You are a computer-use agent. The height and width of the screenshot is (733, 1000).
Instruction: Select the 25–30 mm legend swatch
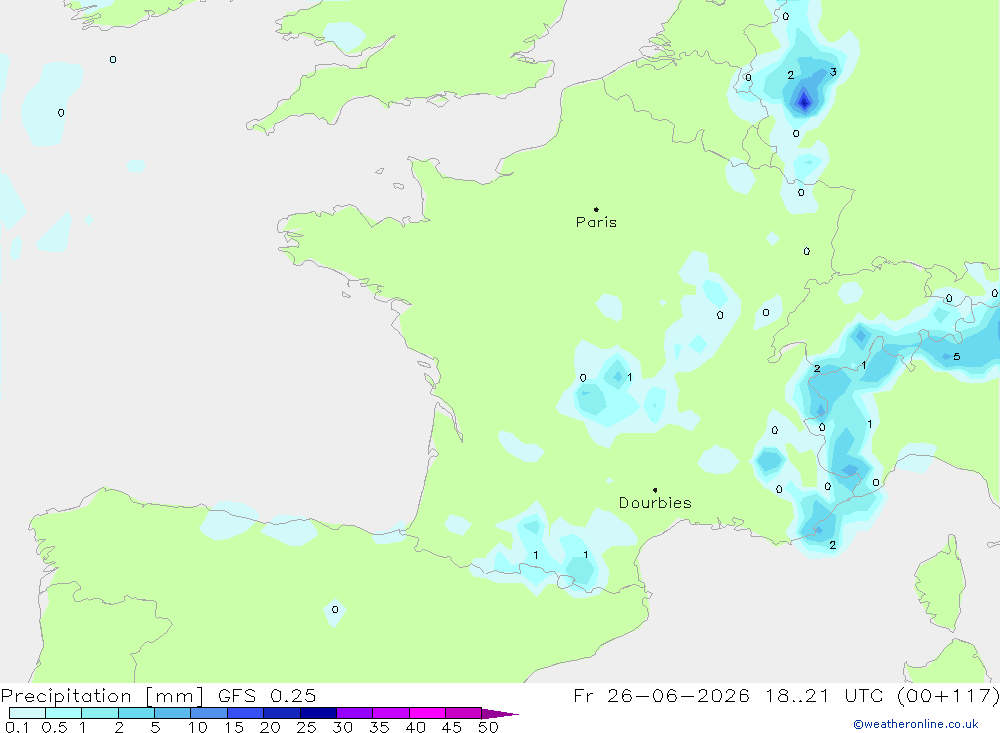[x=318, y=713]
